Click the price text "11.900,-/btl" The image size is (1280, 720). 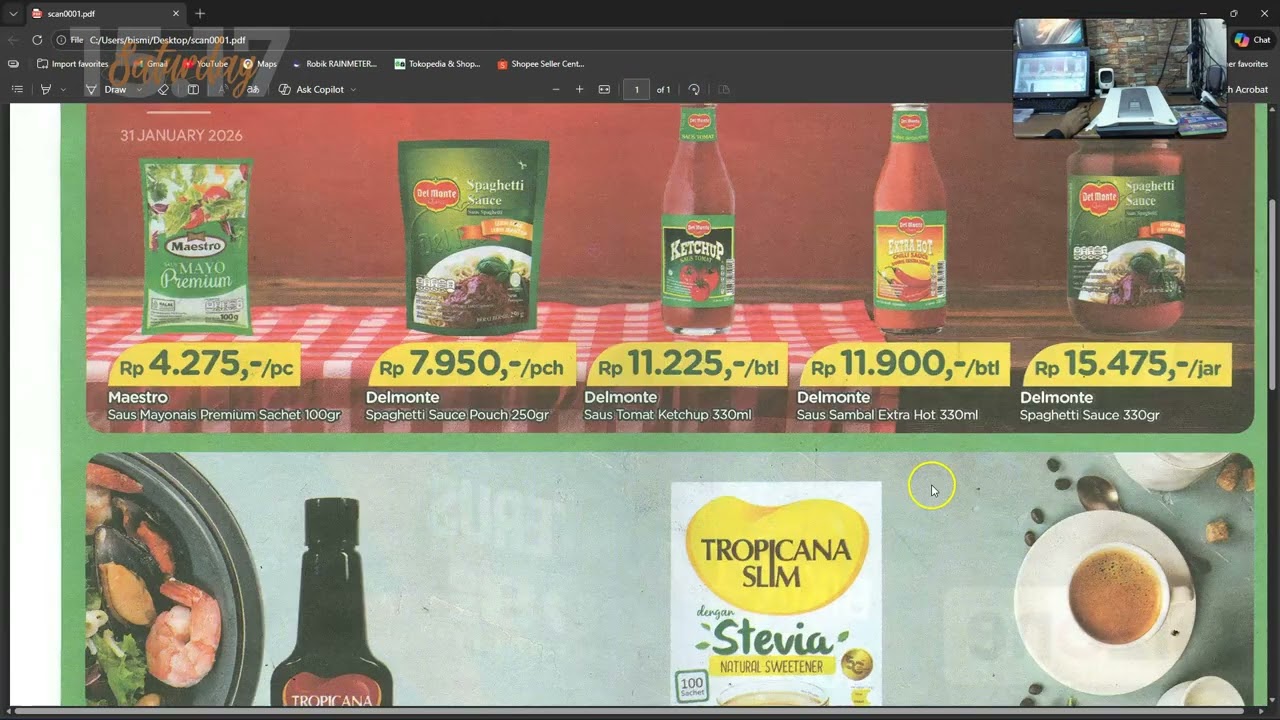pos(919,365)
